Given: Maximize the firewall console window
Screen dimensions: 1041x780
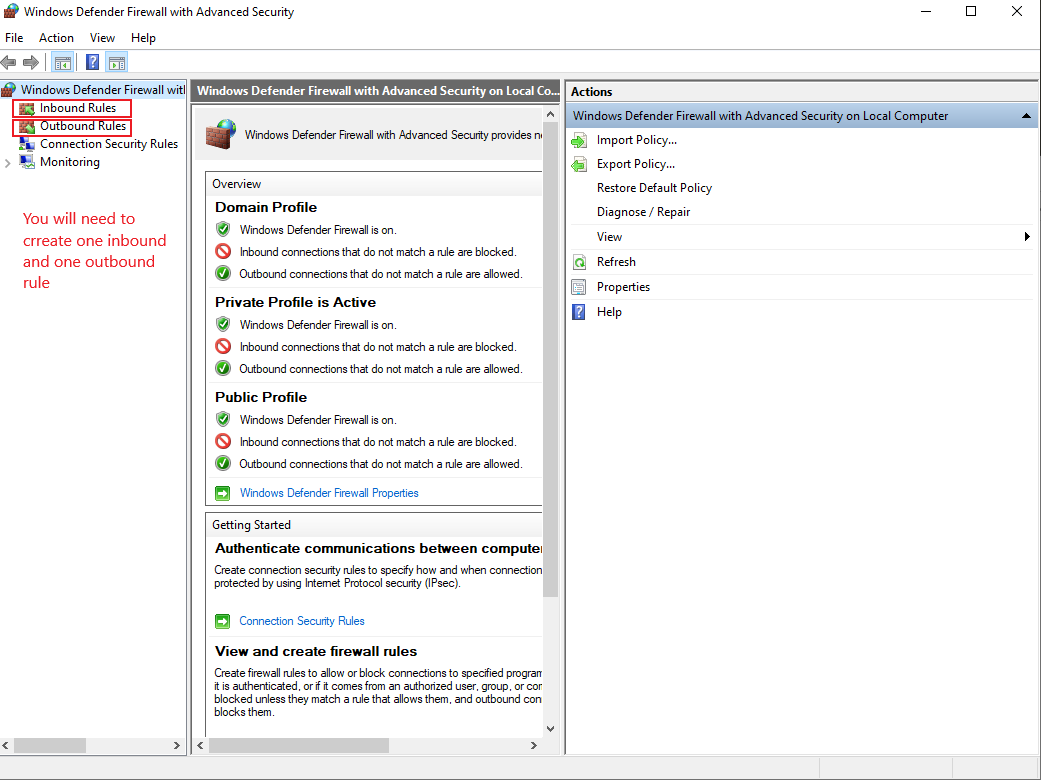Looking at the screenshot, I should tap(971, 11).
